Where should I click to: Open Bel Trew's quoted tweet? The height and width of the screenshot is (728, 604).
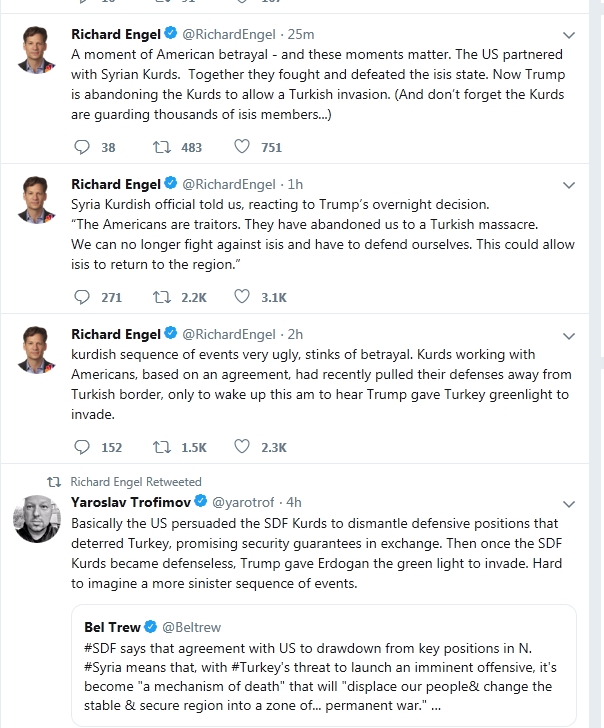click(322, 664)
